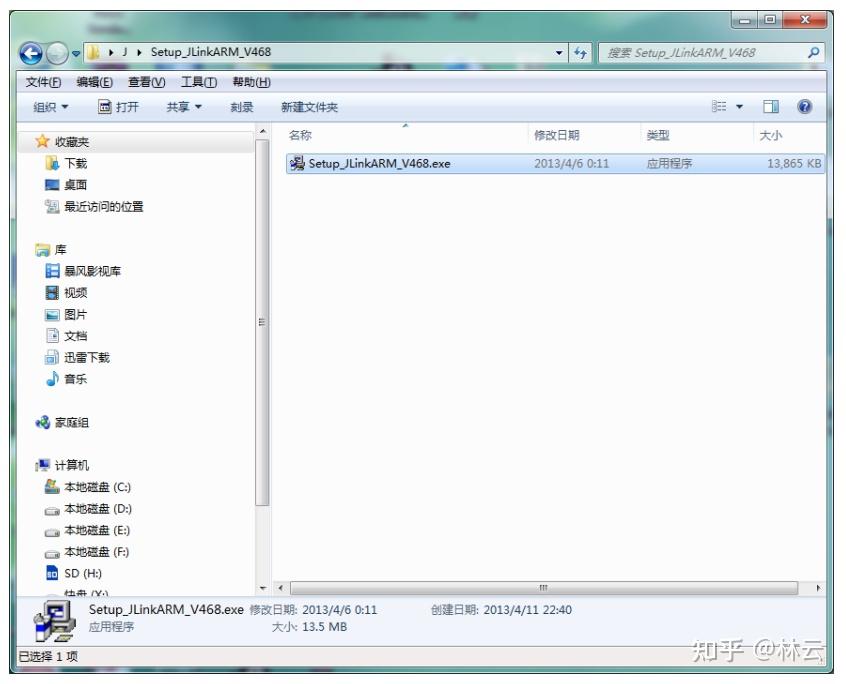The image size is (846, 684).
Task: Click the 打开 toolbar button
Action: (118, 107)
